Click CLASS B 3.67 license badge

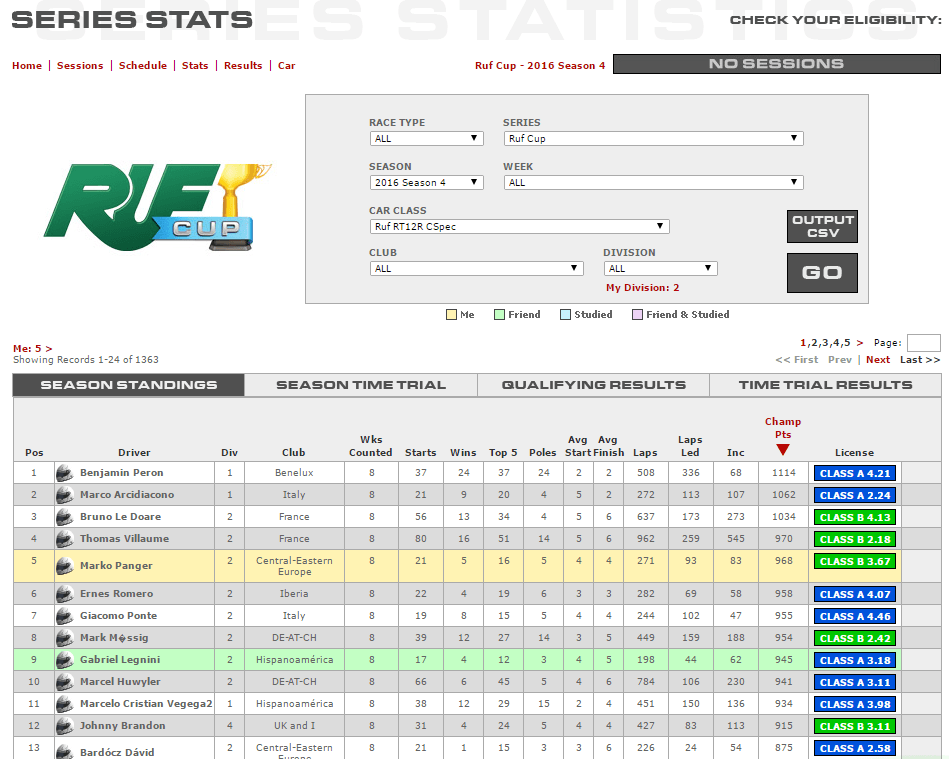[855, 562]
